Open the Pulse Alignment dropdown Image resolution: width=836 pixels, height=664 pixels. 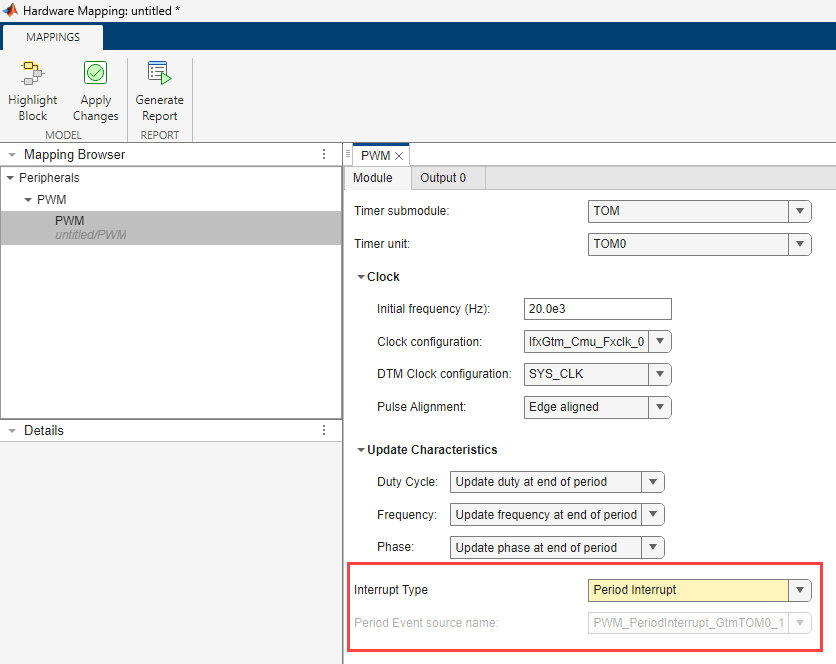click(x=660, y=407)
